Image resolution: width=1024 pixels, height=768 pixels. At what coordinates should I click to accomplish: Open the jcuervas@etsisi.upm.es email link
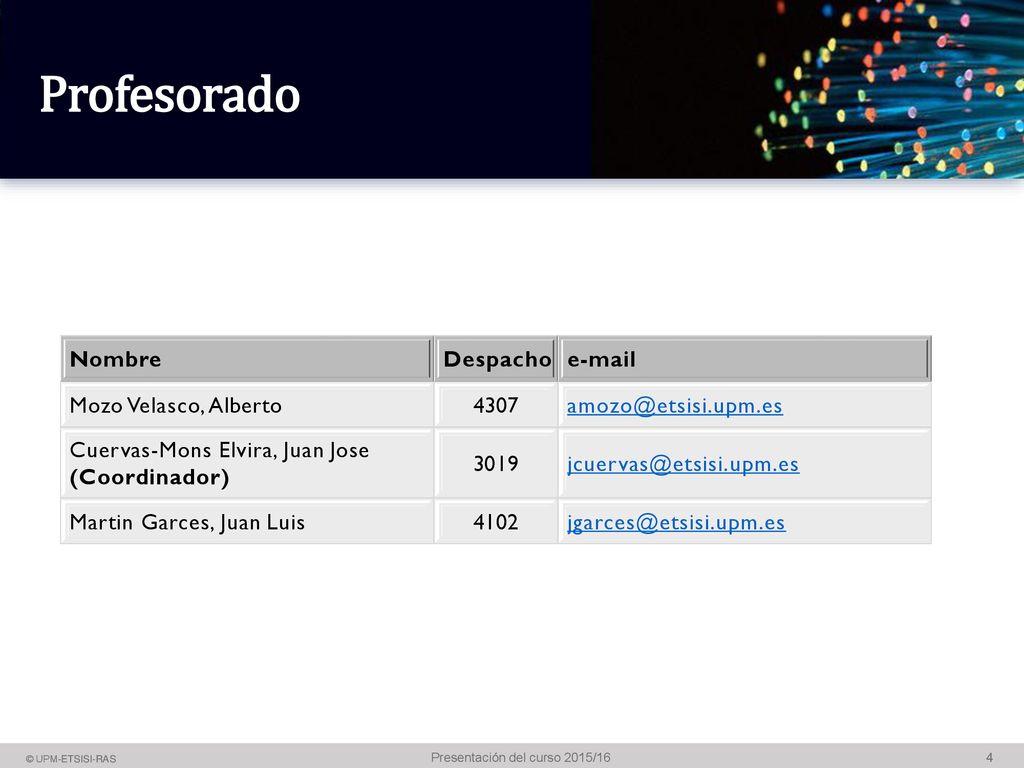682,464
